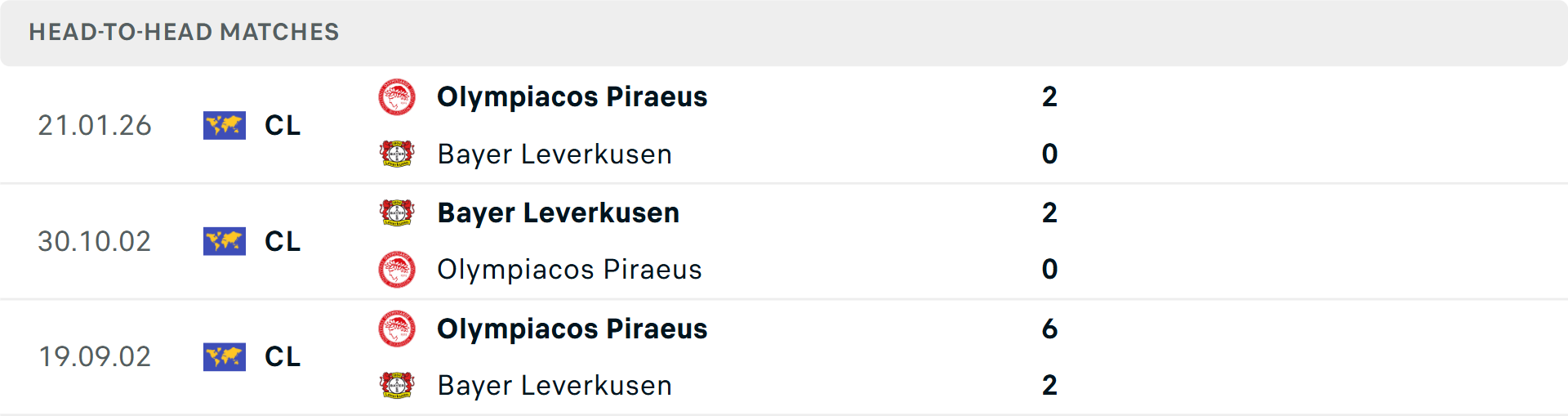Click Bayer Leverkusen crest in 19.09.02 match
This screenshot has width=1568, height=416.
pyautogui.click(x=397, y=385)
